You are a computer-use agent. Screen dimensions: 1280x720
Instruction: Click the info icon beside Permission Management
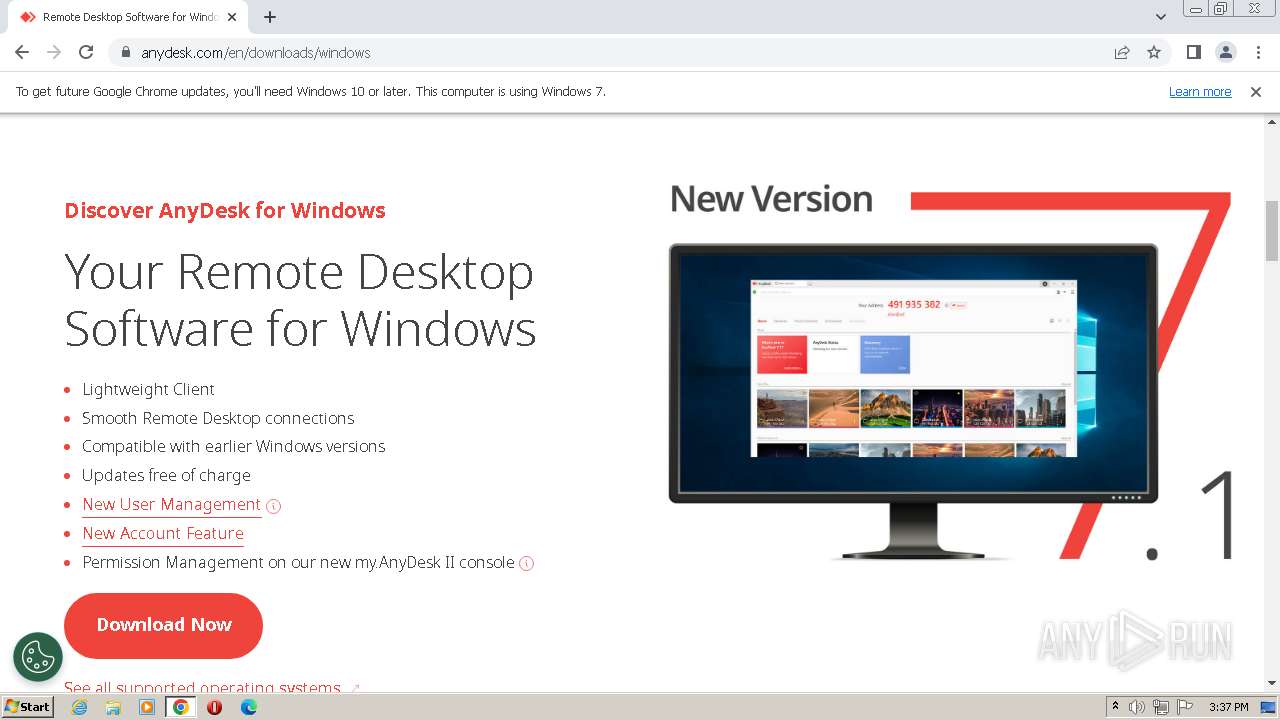click(527, 563)
